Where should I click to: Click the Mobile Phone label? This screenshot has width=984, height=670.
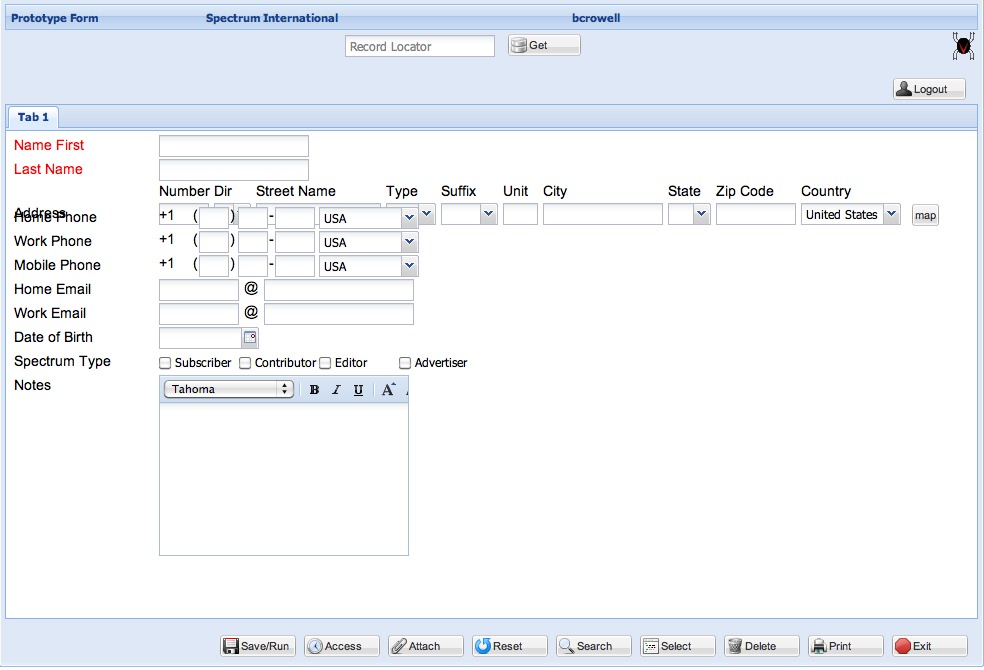57,265
